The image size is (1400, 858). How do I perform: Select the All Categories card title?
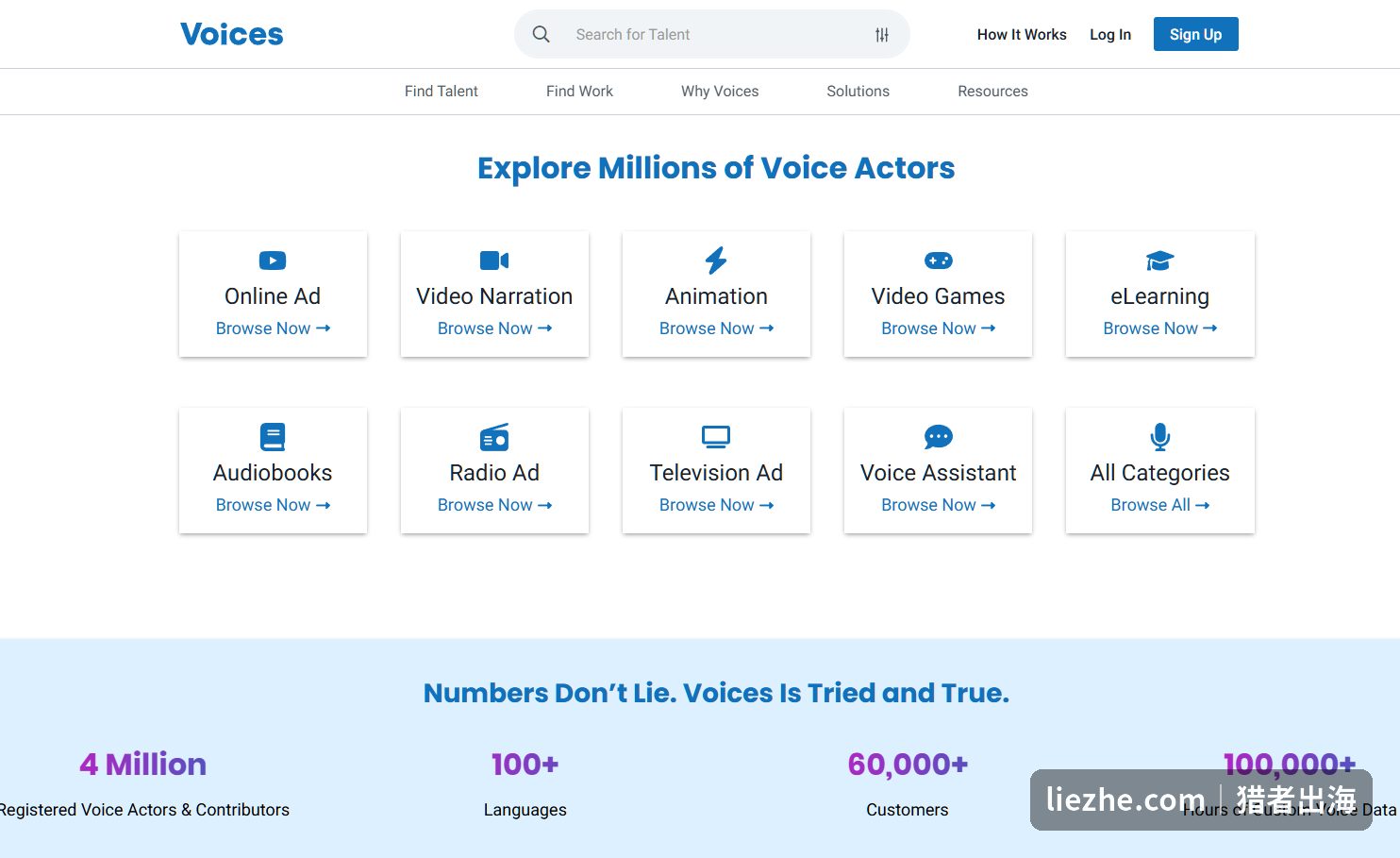coord(1160,473)
